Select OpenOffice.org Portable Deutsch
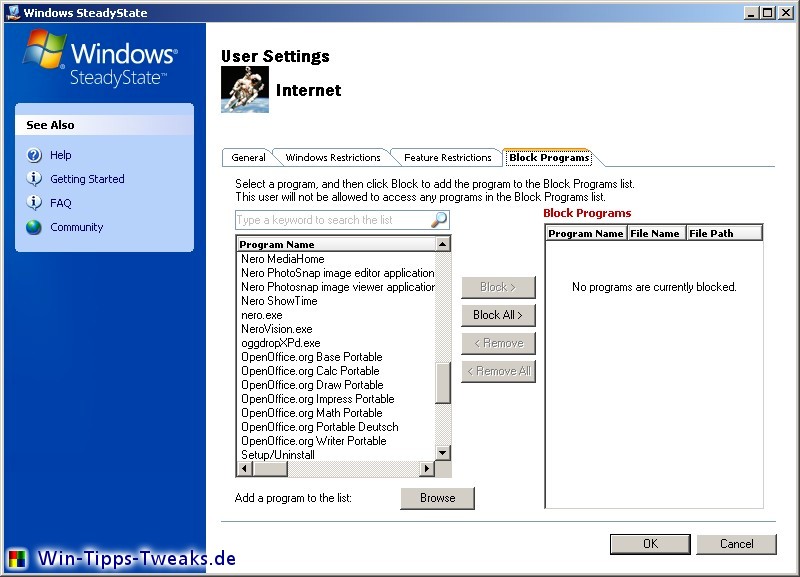Image resolution: width=800 pixels, height=577 pixels. [x=320, y=427]
